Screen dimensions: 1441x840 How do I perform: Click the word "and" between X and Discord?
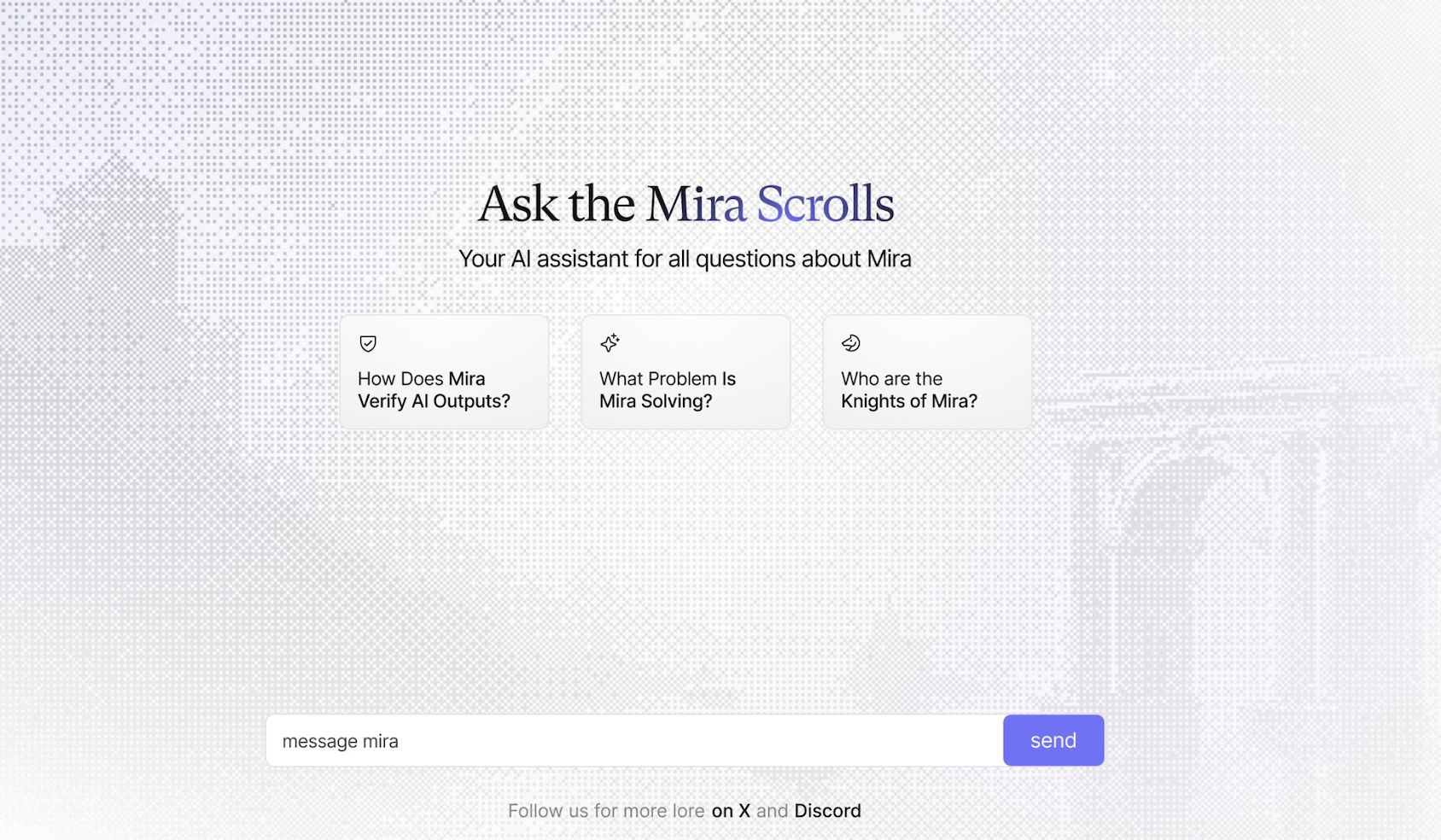(772, 811)
